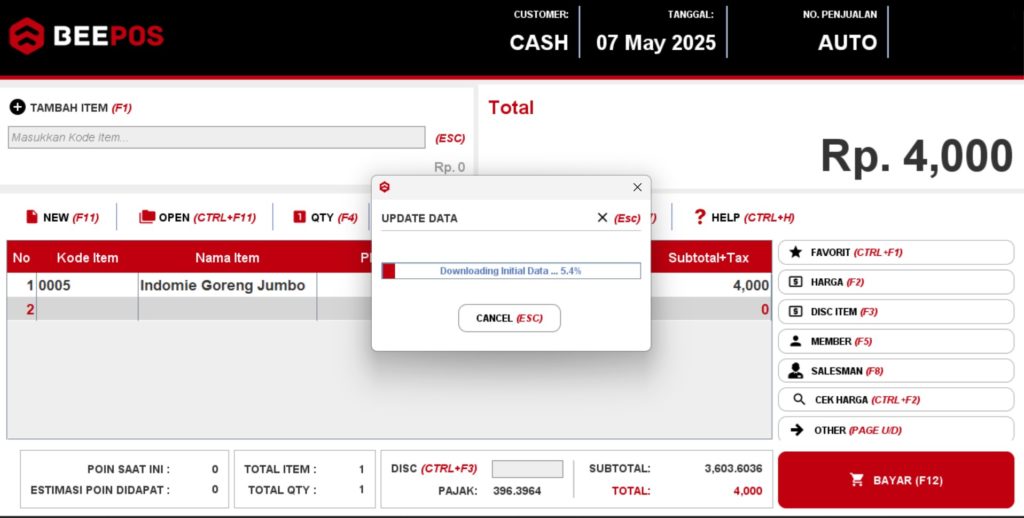
Task: Focus the Masukkan Kode Item field
Action: click(216, 137)
